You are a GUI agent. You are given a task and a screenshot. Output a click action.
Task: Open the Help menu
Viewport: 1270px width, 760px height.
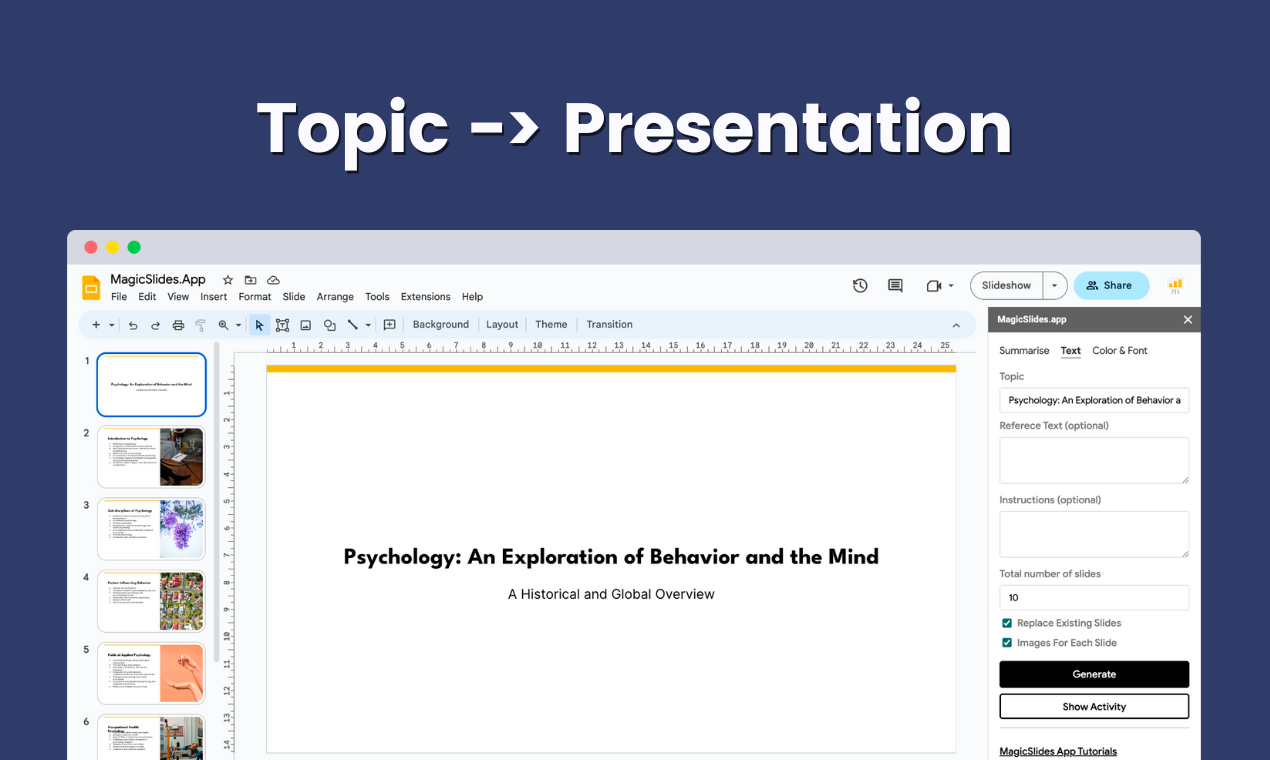pyautogui.click(x=473, y=297)
